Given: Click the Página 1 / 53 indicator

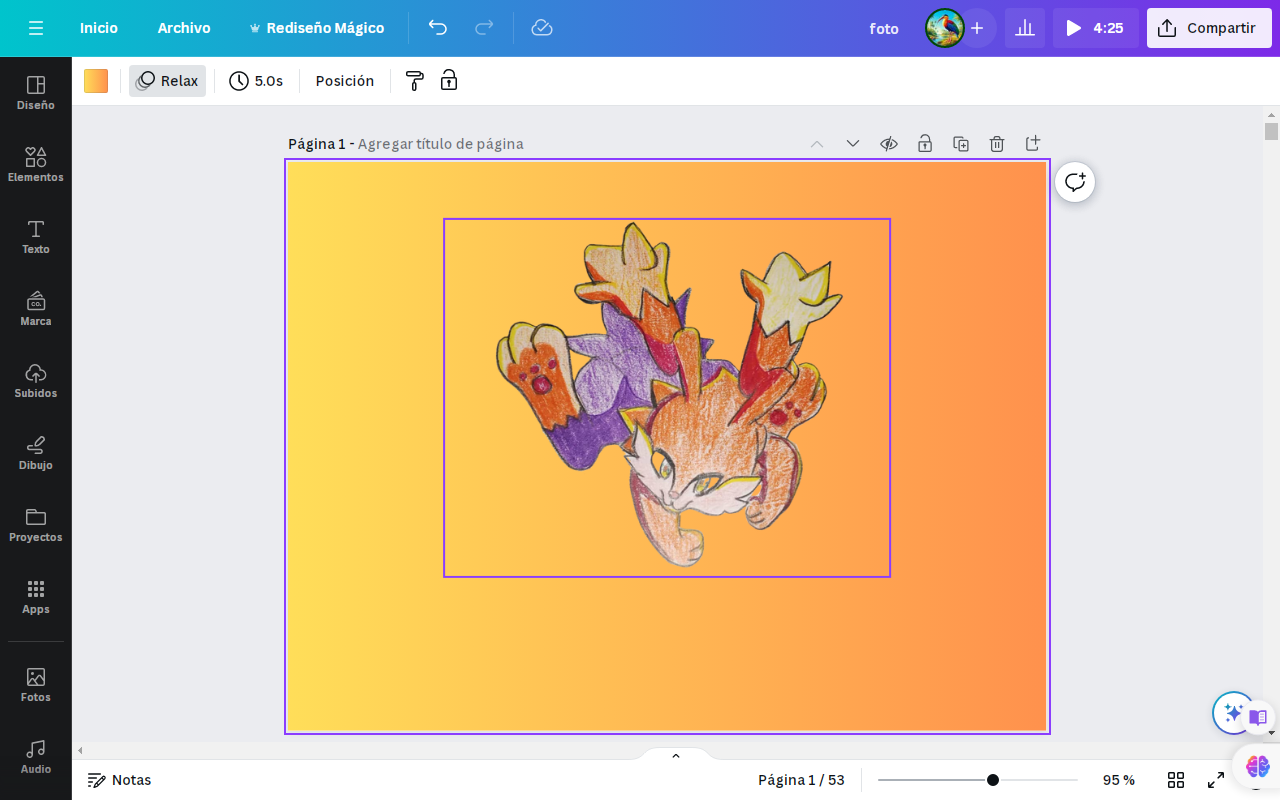Looking at the screenshot, I should tap(801, 780).
